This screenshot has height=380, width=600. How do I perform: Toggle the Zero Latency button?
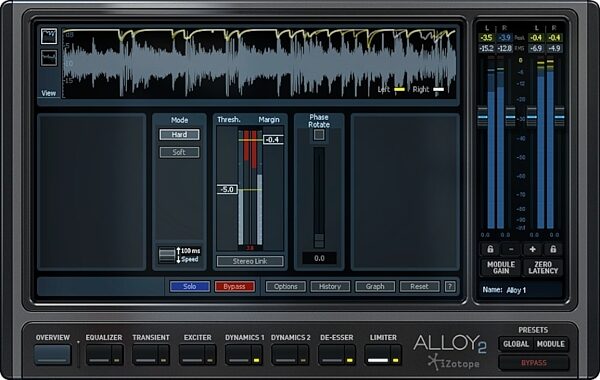(543, 267)
